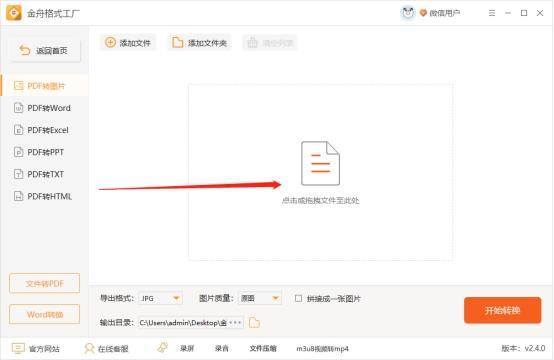Close the window
554x360 pixels.
click(x=540, y=13)
